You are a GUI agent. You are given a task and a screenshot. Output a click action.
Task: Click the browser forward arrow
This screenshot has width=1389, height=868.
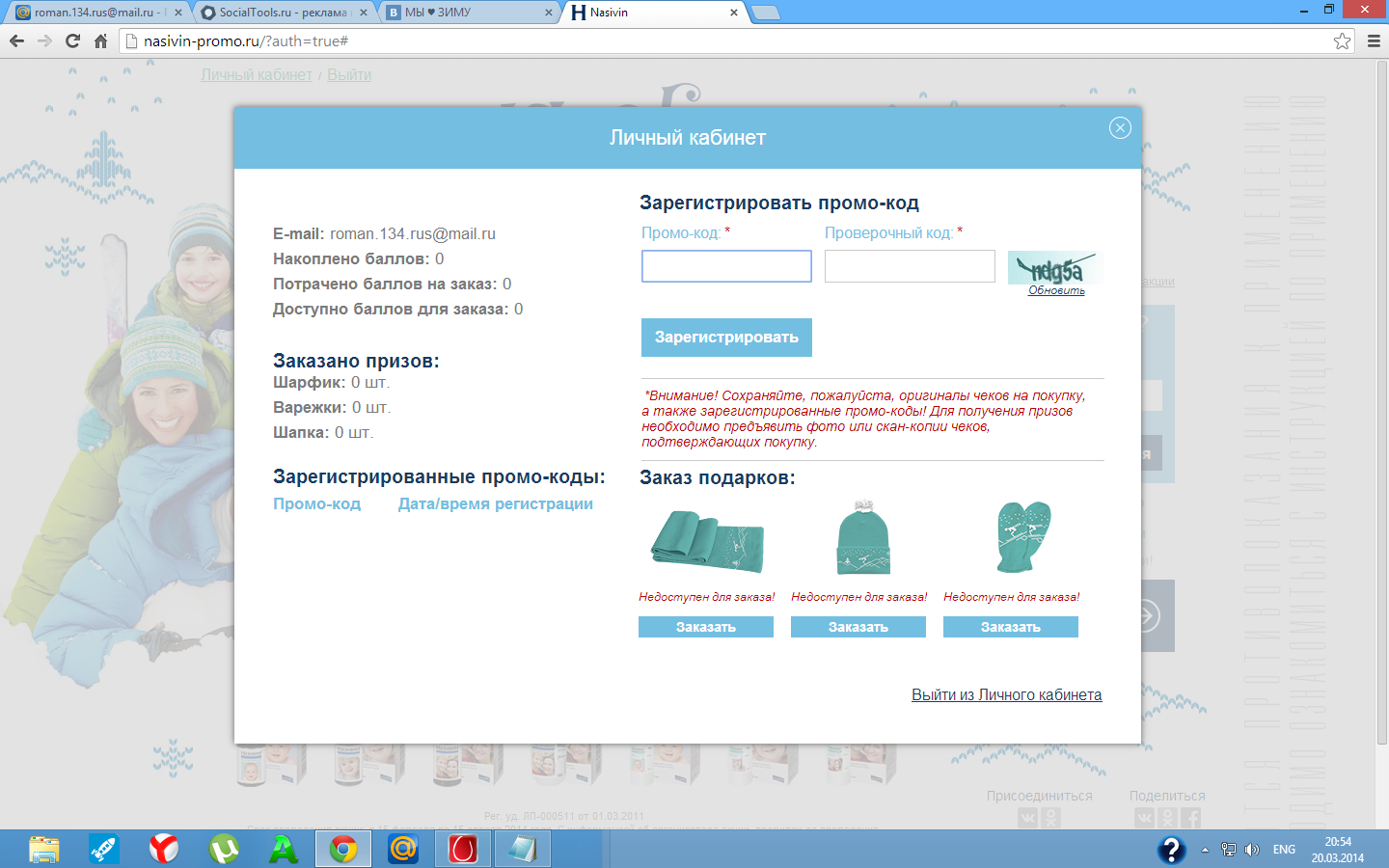(x=44, y=41)
